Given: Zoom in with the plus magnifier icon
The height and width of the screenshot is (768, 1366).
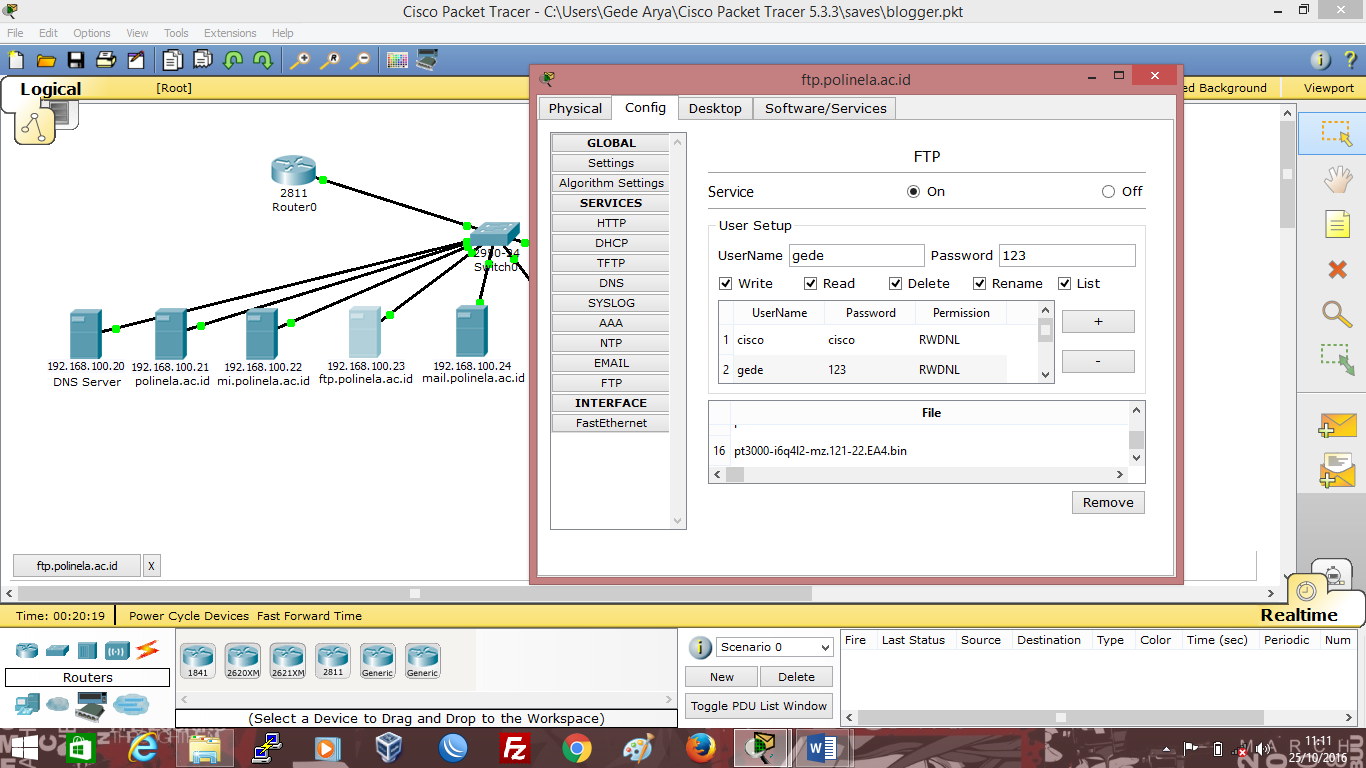Looking at the screenshot, I should 299,60.
